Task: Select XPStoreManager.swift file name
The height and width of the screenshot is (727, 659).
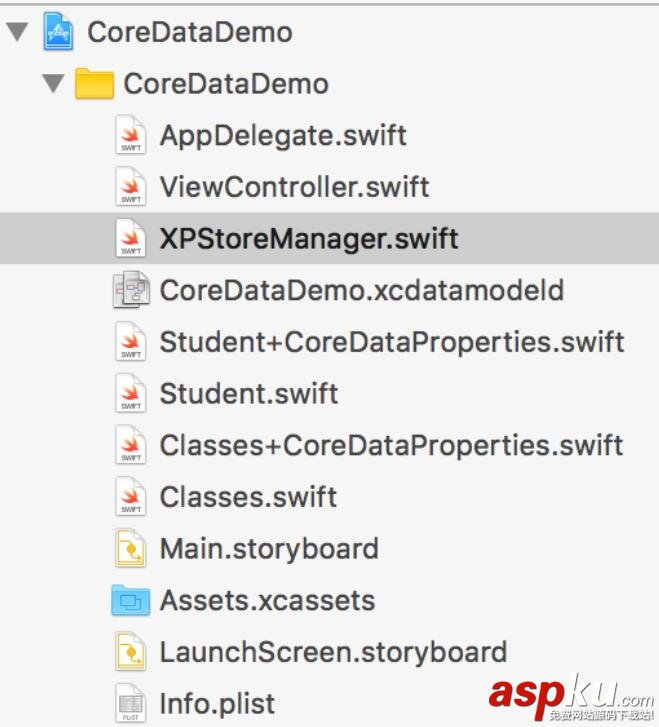Action: [309, 239]
